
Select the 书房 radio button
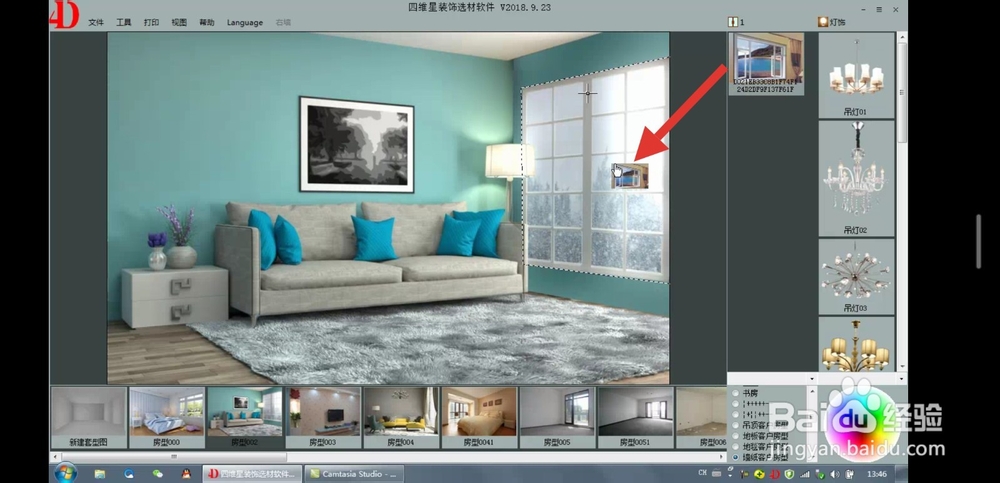point(735,394)
